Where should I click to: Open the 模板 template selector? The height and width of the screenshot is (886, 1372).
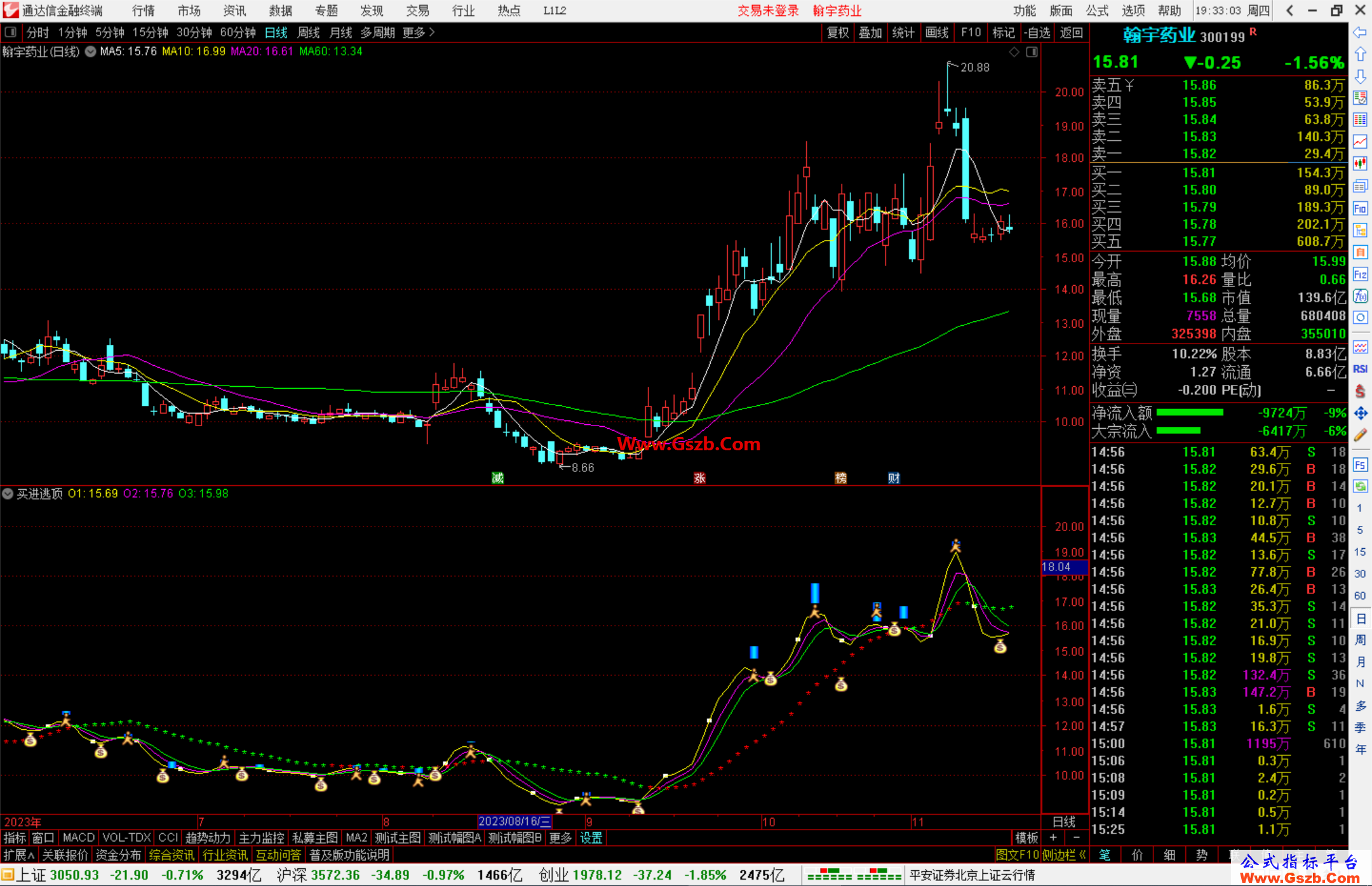point(1026,838)
